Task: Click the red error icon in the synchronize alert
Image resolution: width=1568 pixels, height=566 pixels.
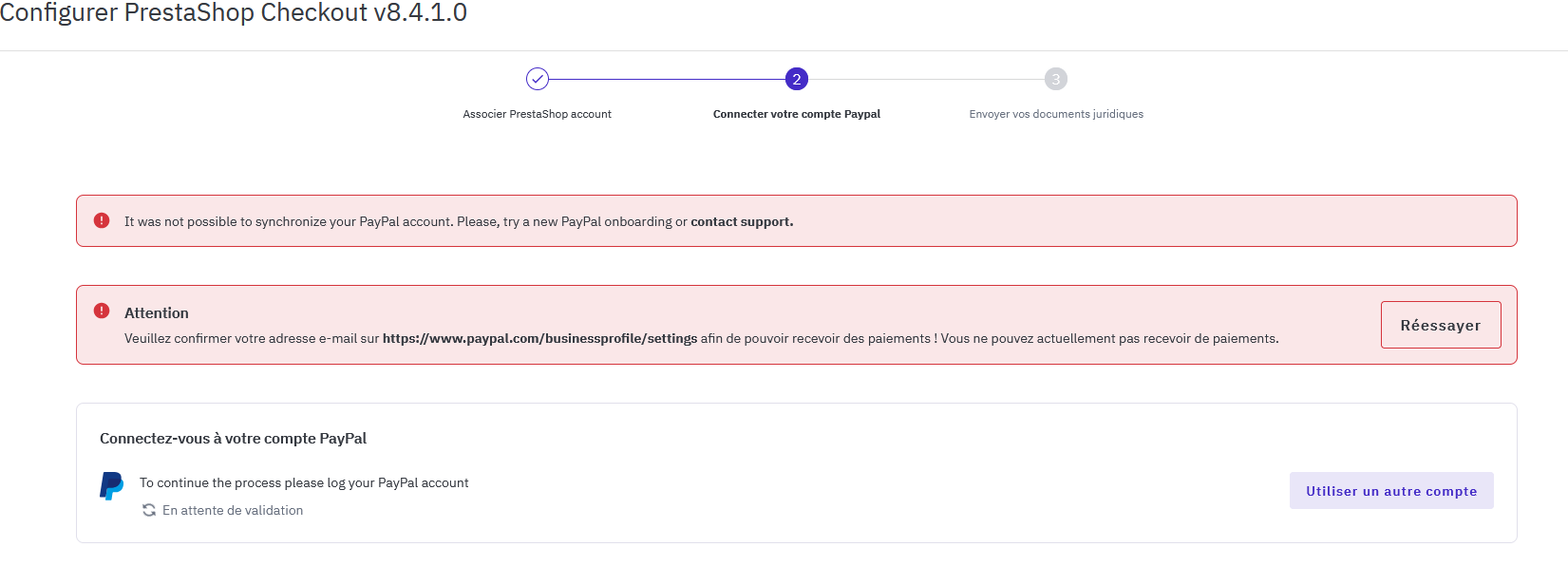Action: [102, 220]
